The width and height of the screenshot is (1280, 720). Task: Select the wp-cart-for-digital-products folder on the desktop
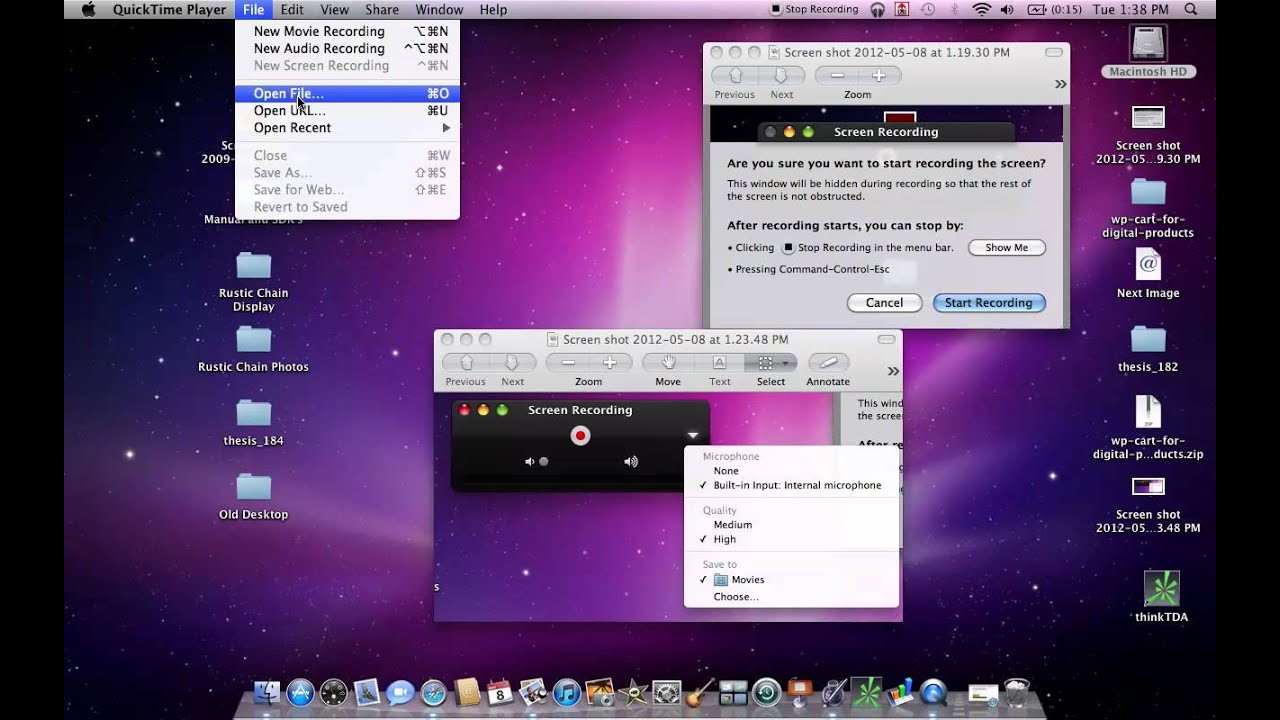[x=1148, y=191]
